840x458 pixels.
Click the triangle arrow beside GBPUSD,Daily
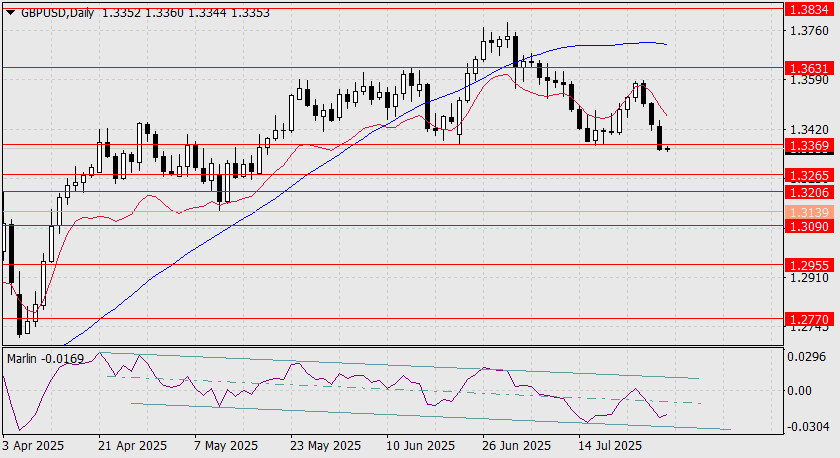10,13
